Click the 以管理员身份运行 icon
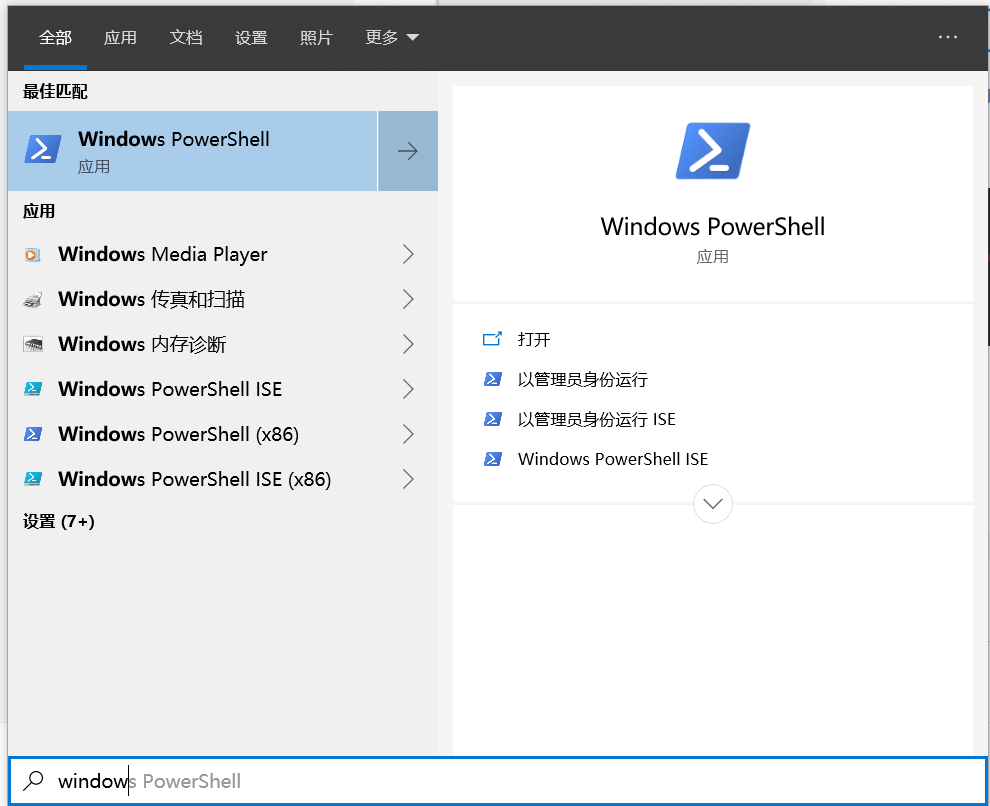Screen dimensions: 990x806 [493, 379]
